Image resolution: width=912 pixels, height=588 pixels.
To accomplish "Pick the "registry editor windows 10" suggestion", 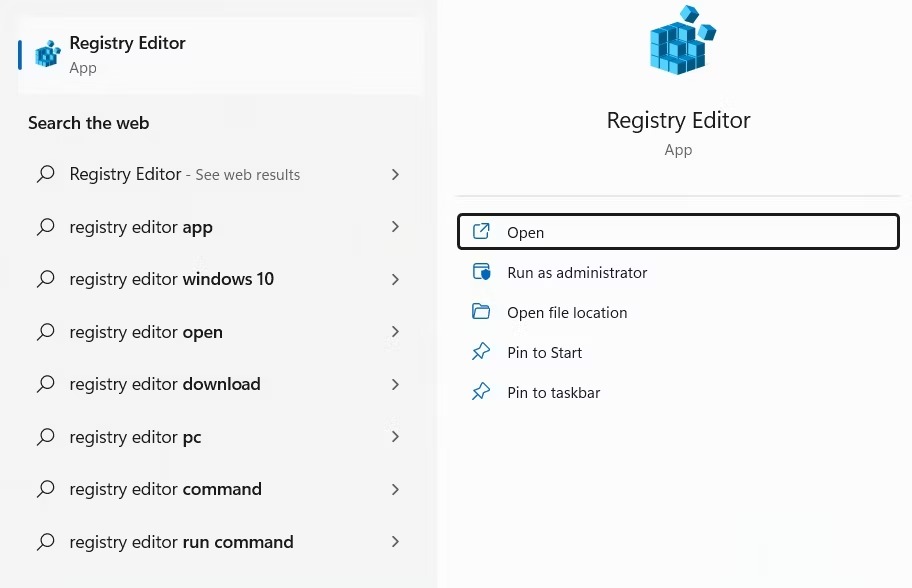I will [x=220, y=279].
